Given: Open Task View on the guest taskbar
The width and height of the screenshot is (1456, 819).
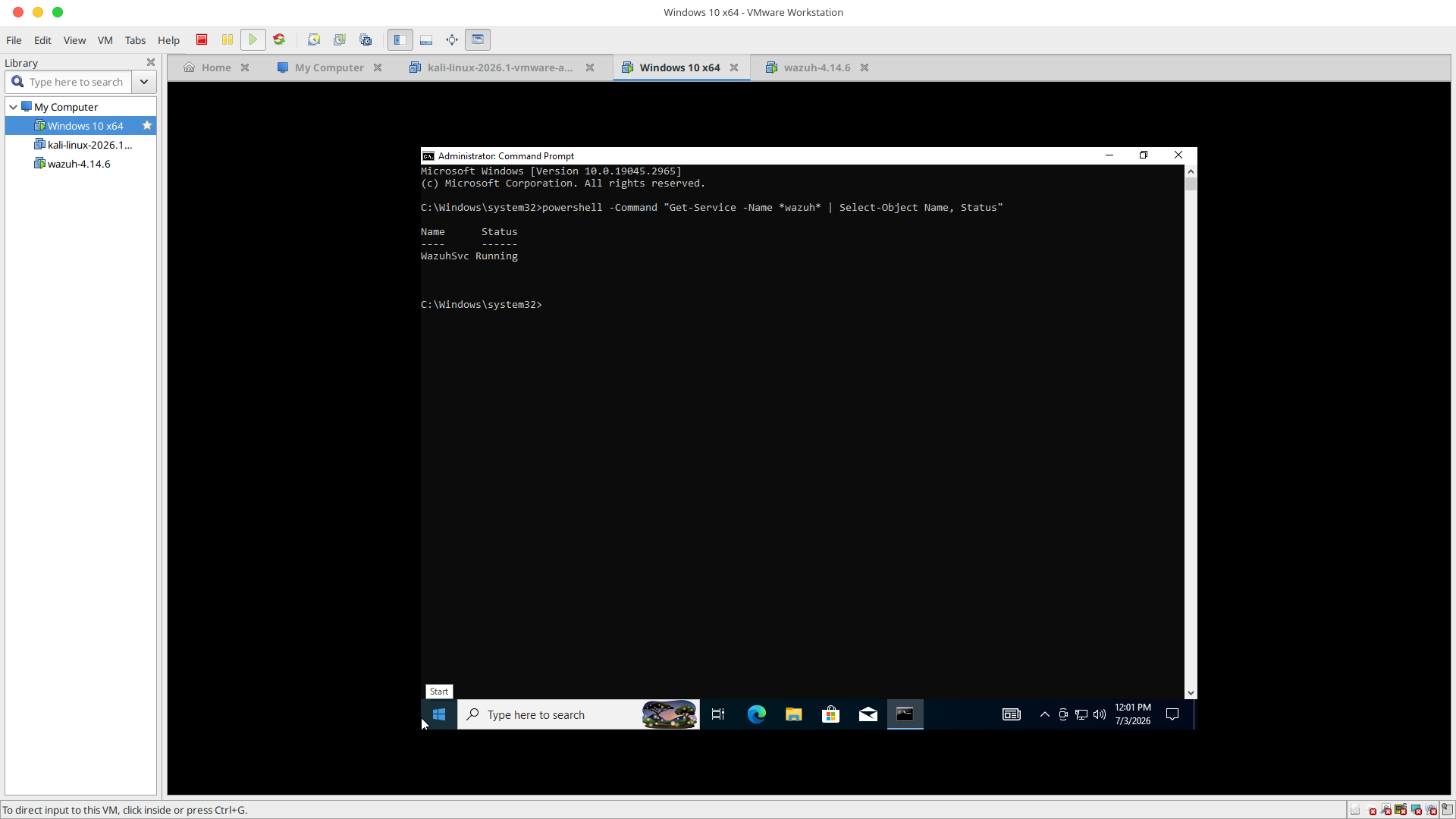Looking at the screenshot, I should [718, 714].
